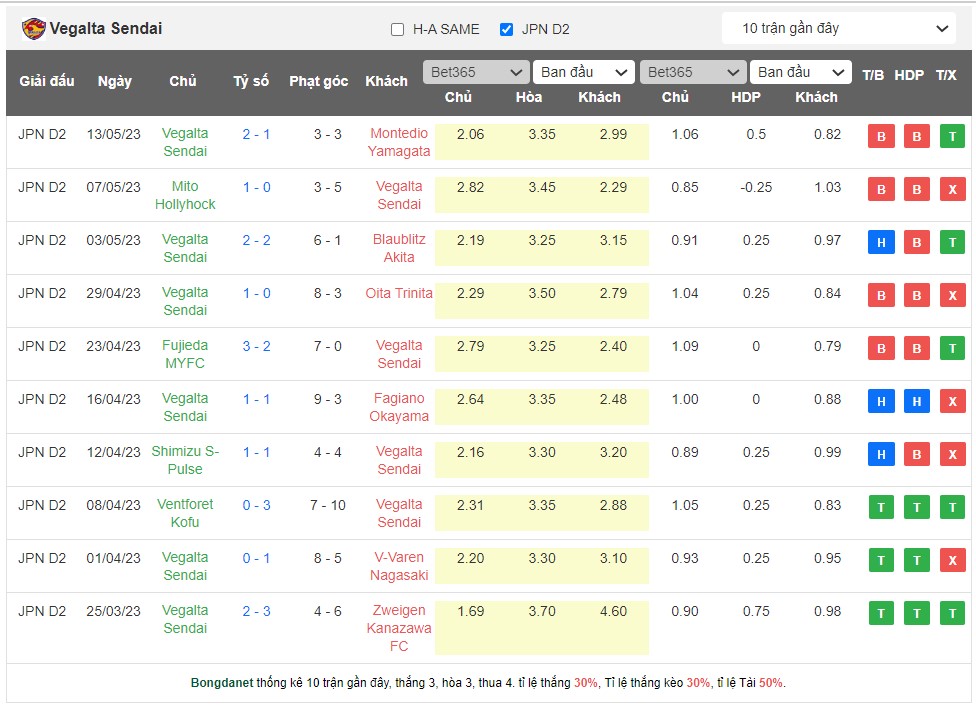Screen dimensions: 976x706
Task: Click highlighted home odds 2.06 cell
Action: (x=470, y=135)
